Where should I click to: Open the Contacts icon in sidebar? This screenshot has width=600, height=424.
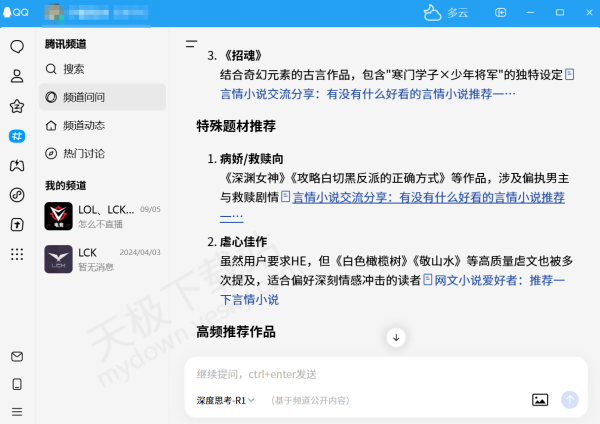coord(17,76)
